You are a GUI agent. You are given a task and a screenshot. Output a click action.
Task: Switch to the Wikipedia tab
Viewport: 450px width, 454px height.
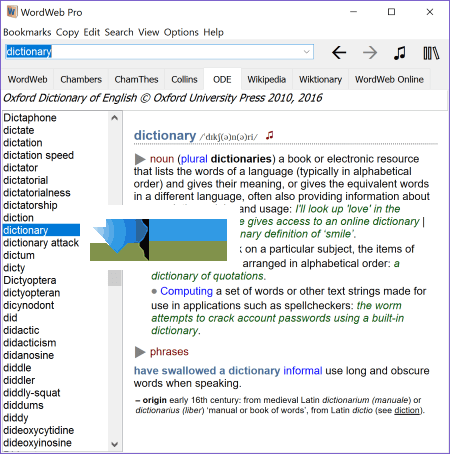(267, 79)
